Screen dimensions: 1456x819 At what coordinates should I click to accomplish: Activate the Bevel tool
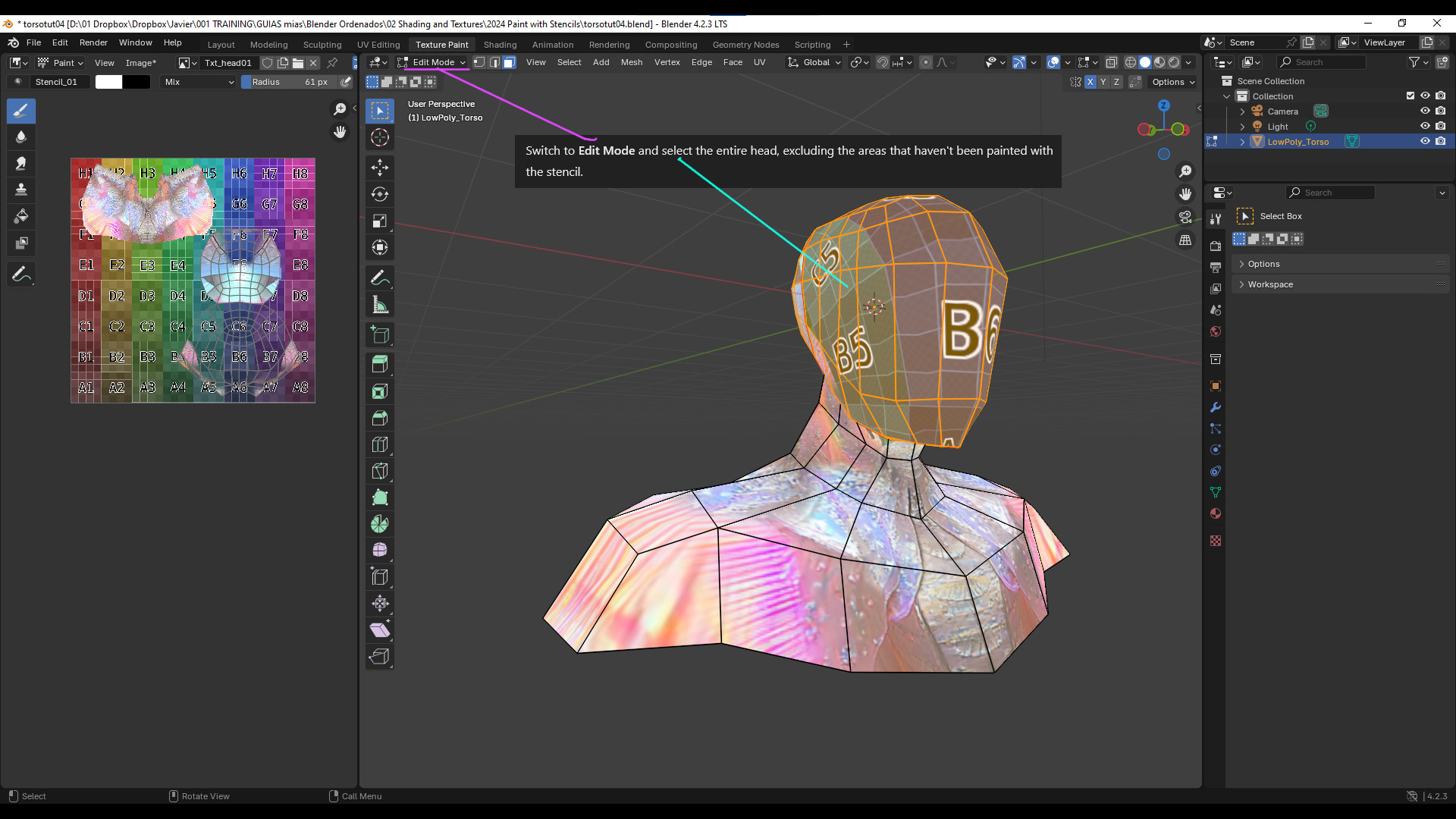[380, 418]
